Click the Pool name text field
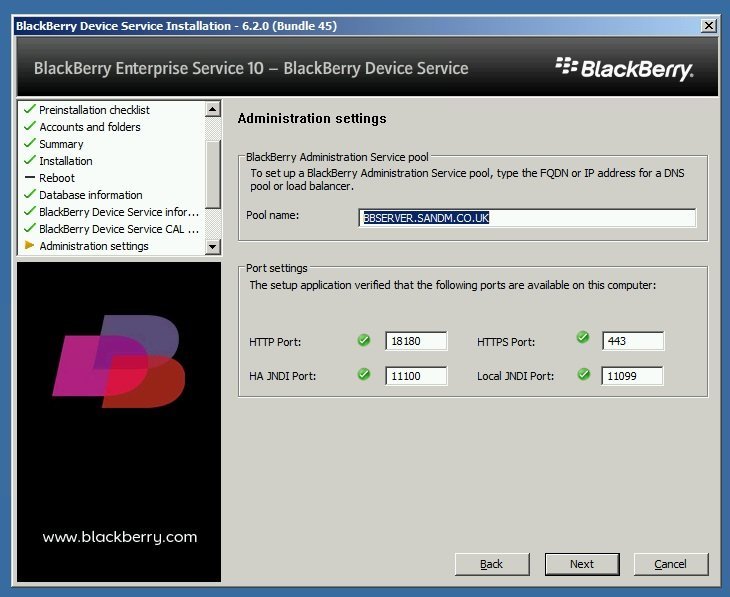 (x=526, y=218)
